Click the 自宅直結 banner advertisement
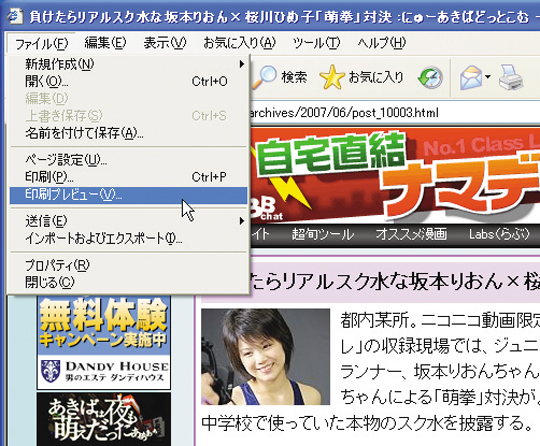This screenshot has width=540, height=446. [x=395, y=175]
